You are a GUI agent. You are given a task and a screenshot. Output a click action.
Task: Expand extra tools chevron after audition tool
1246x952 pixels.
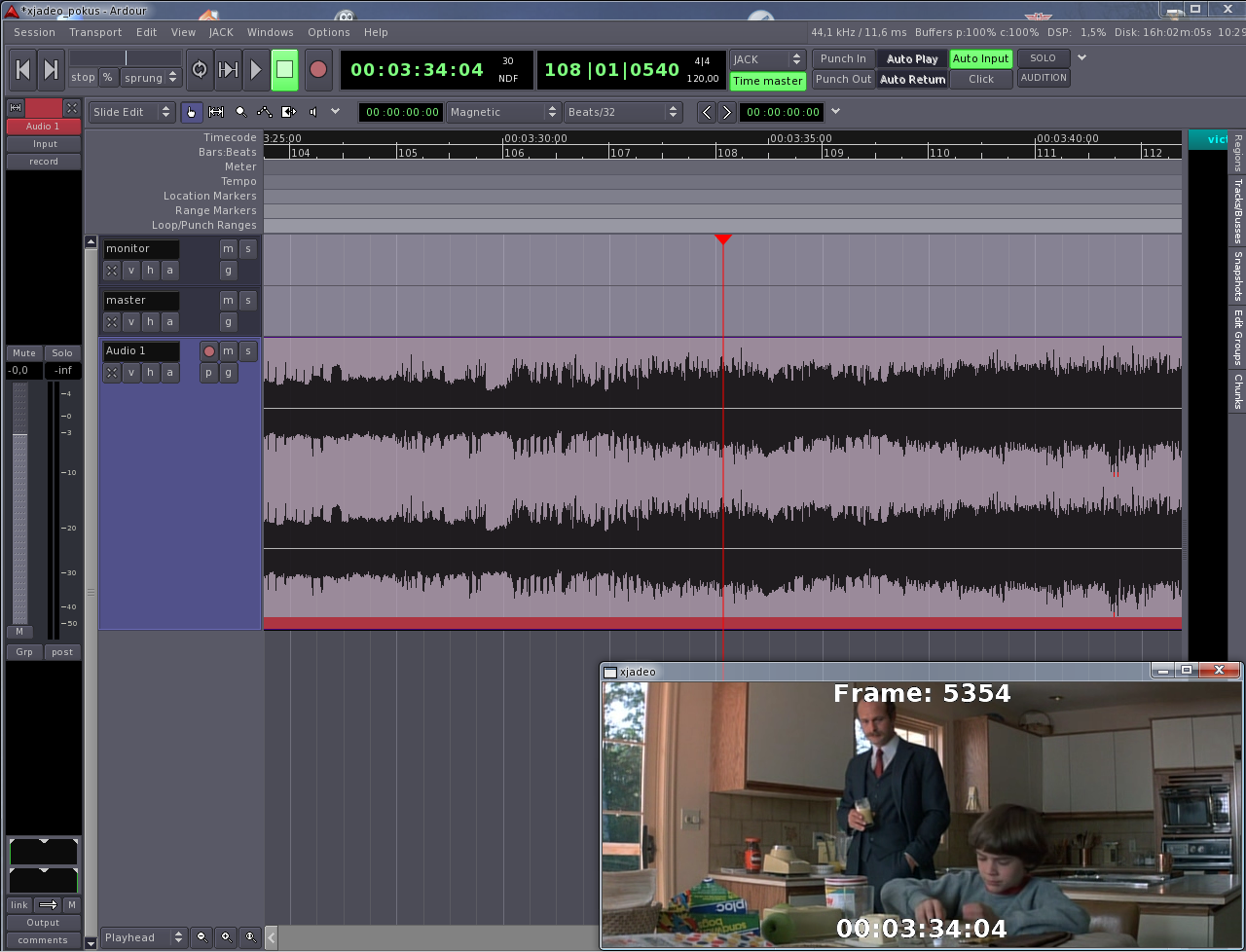click(336, 111)
